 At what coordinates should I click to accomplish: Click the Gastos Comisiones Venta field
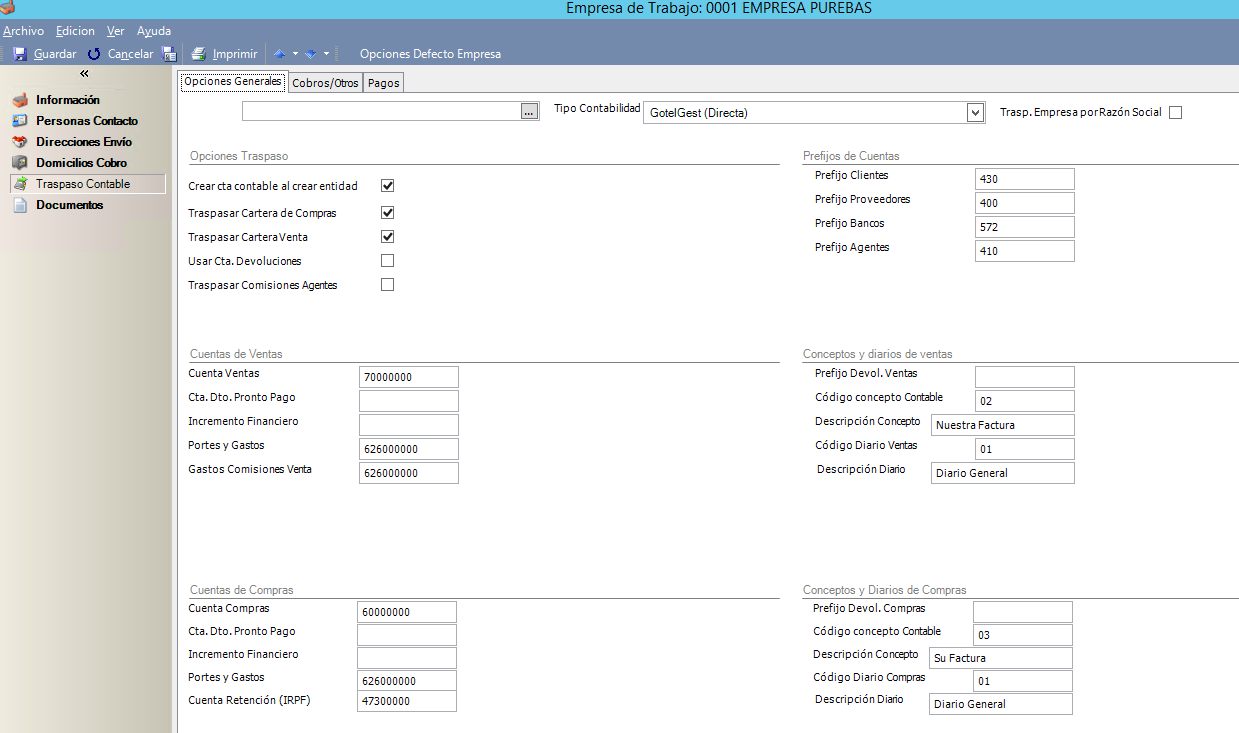click(x=408, y=473)
